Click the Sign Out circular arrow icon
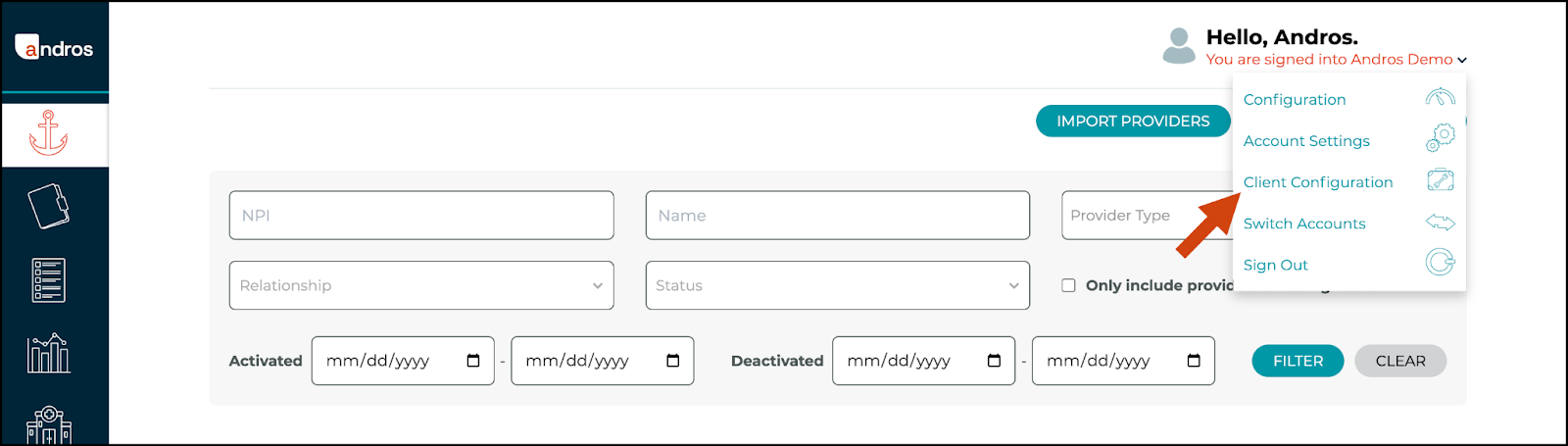 point(1440,263)
